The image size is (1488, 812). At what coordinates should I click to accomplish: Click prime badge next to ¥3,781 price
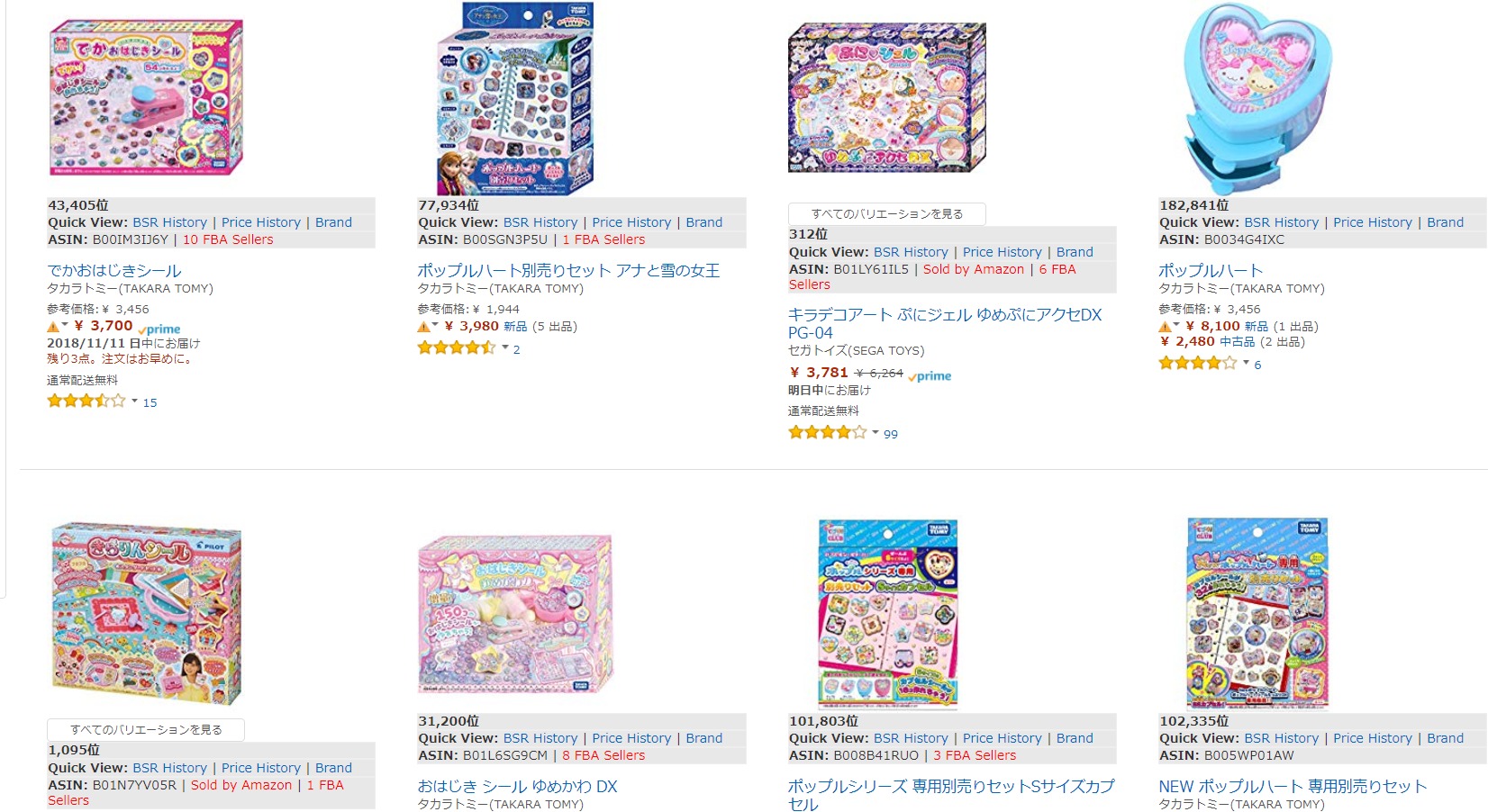tap(930, 376)
